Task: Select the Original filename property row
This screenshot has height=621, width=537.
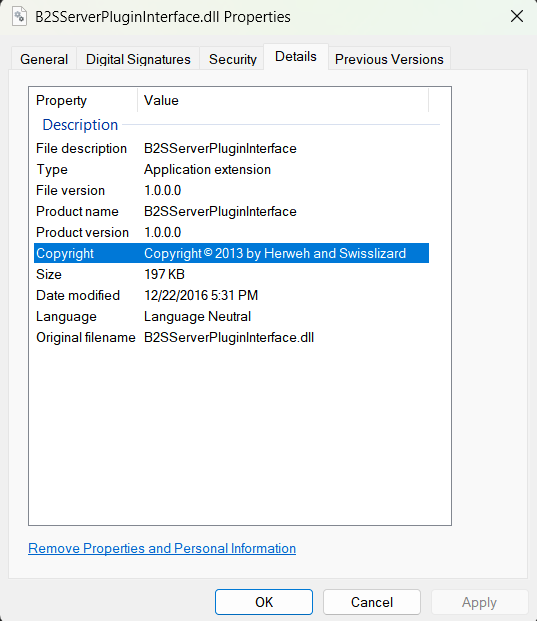Action: [x=231, y=337]
